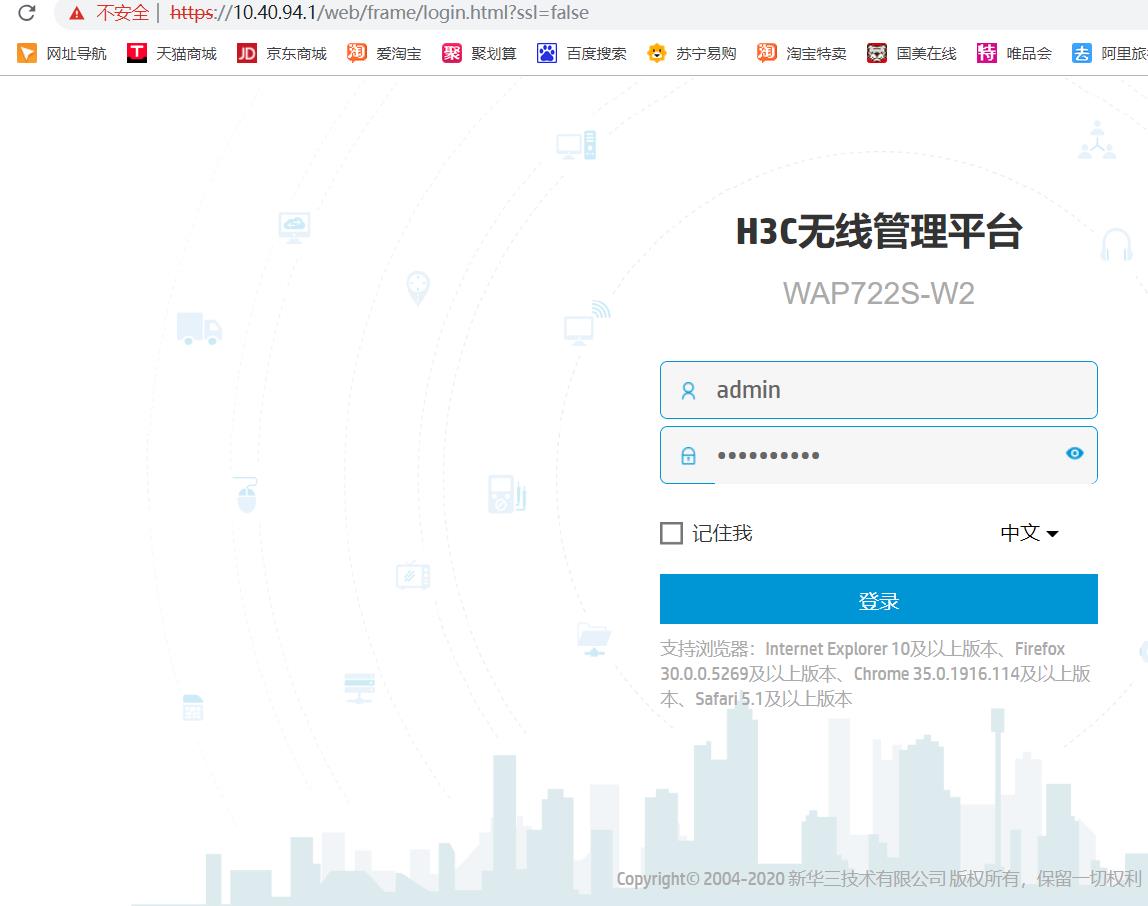The width and height of the screenshot is (1148, 906).
Task: Toggle the 记住我 checkbox
Action: coord(671,533)
